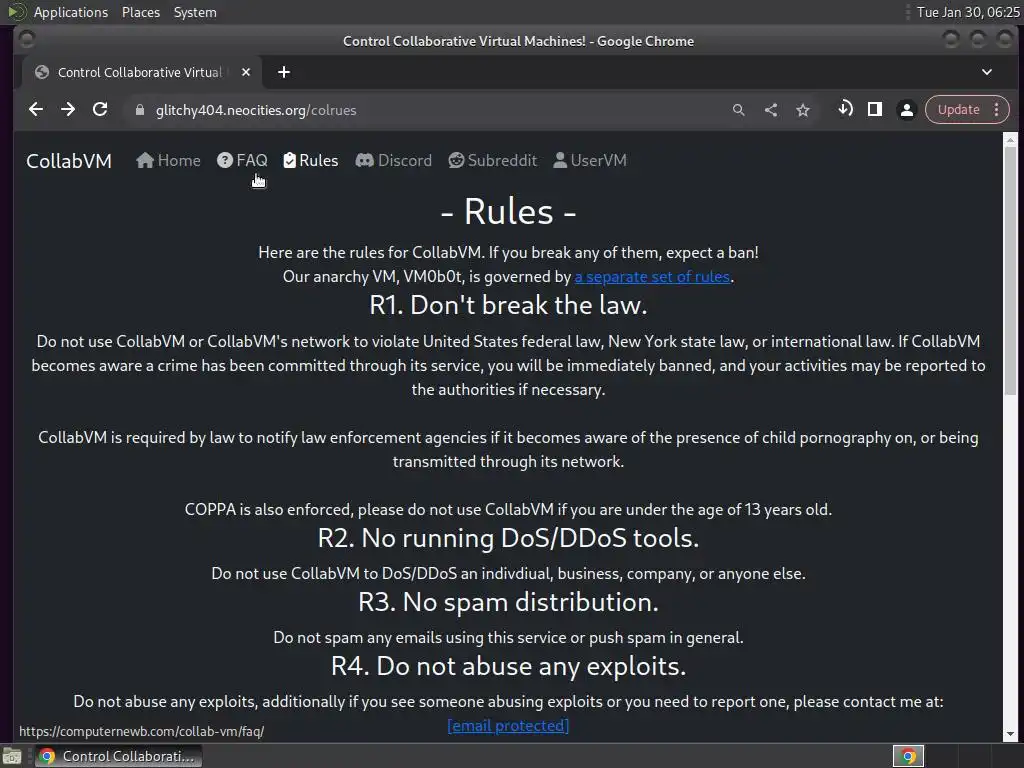Image resolution: width=1024 pixels, height=768 pixels.
Task: Open the UserVM nav link
Action: [x=590, y=161]
